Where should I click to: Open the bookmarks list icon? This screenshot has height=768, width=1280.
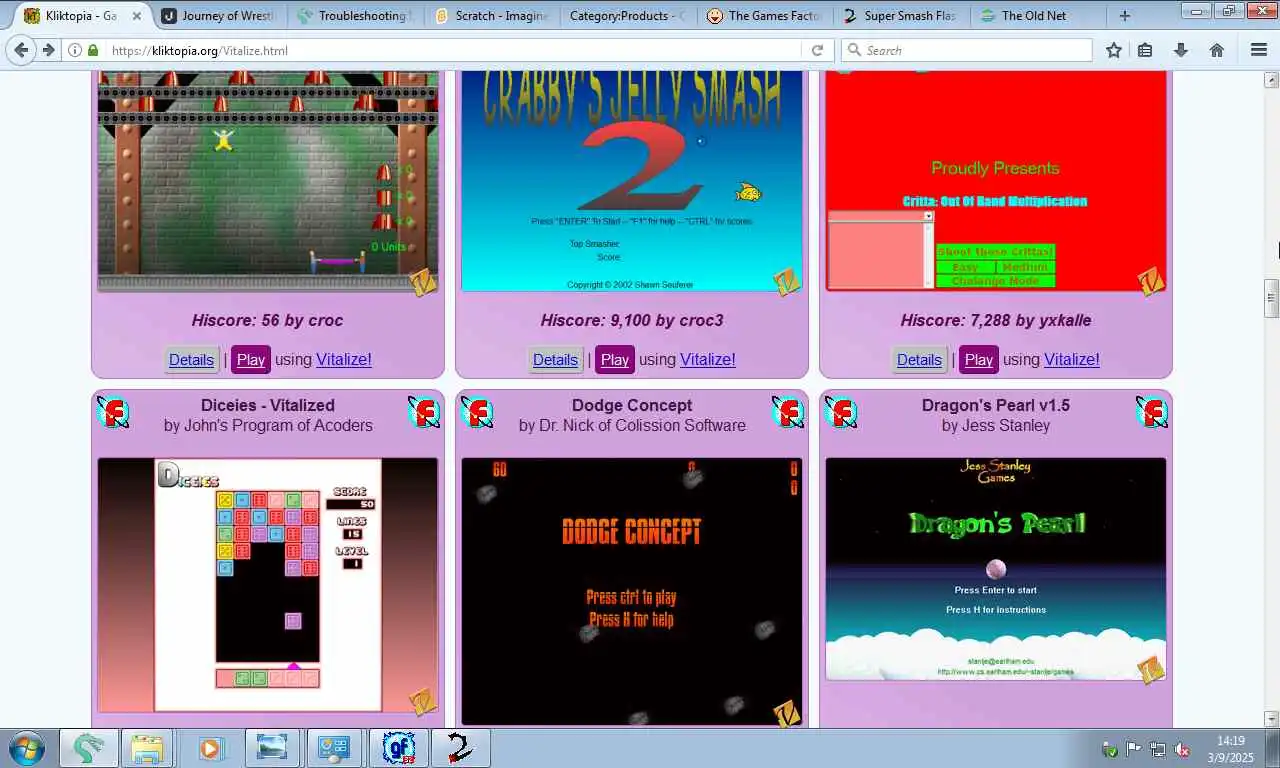(x=1145, y=50)
